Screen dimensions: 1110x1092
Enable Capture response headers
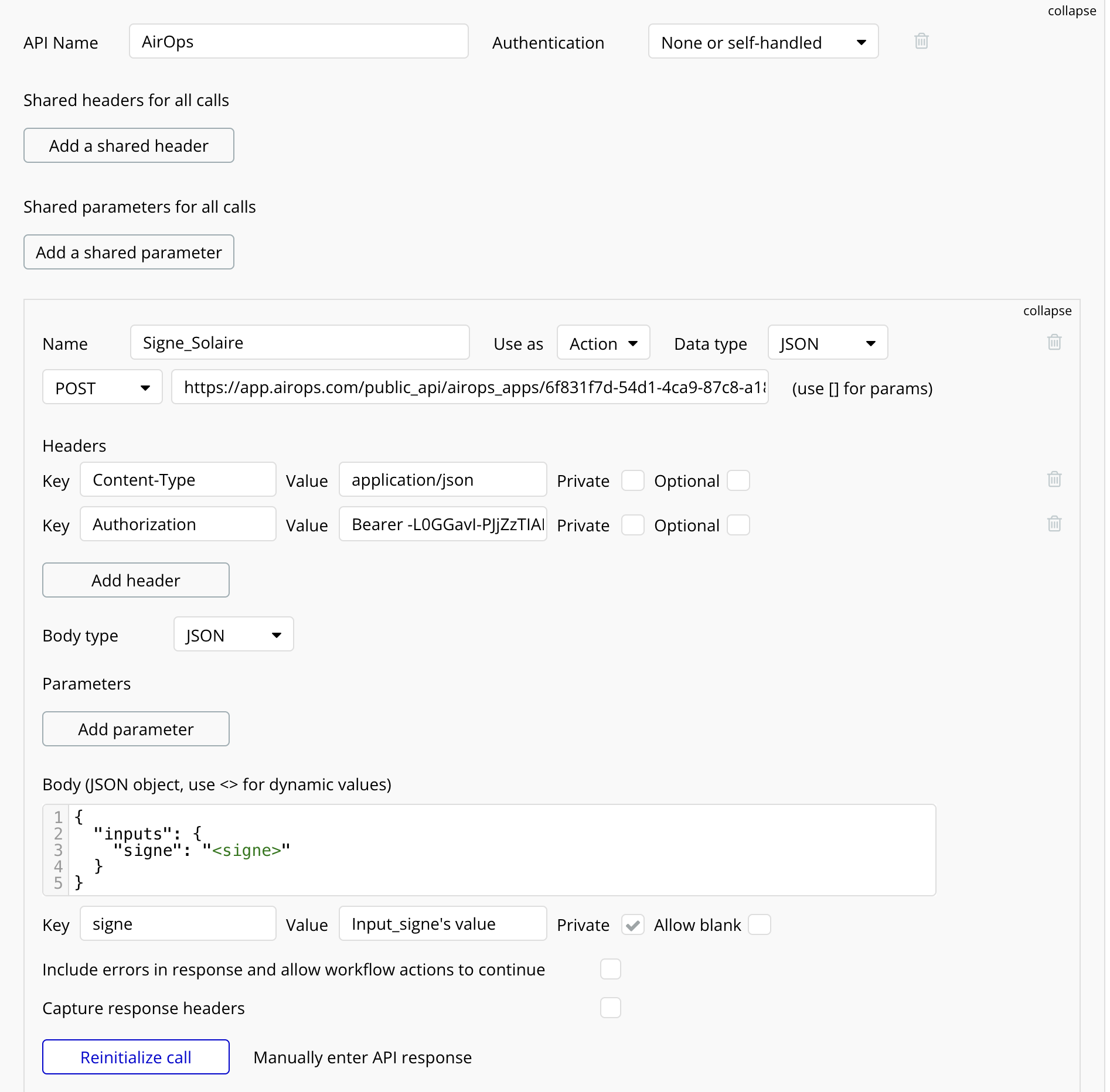(610, 1008)
